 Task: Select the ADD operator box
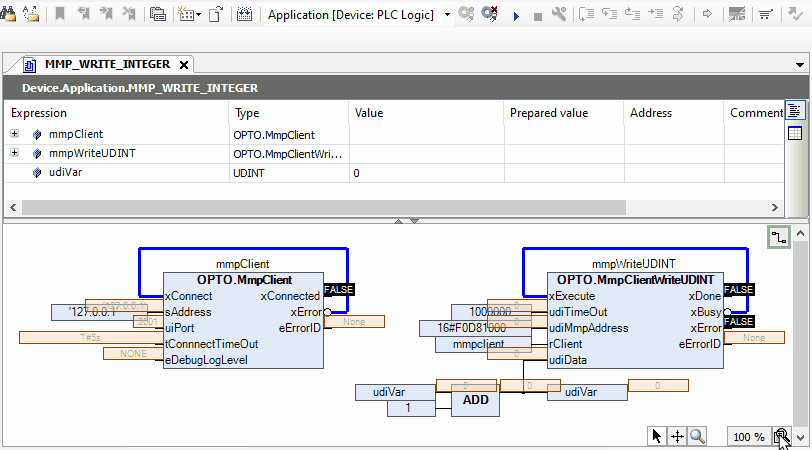click(475, 400)
